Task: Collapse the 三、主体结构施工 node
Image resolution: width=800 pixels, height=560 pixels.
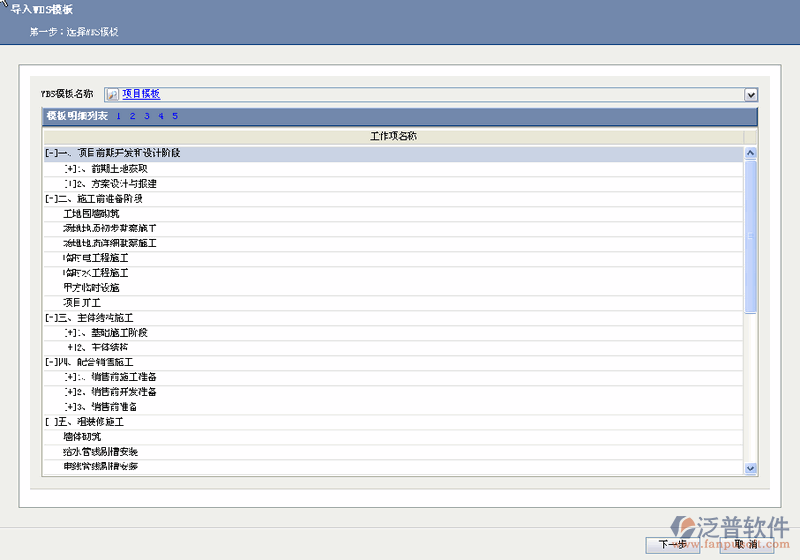Action: click(50, 318)
